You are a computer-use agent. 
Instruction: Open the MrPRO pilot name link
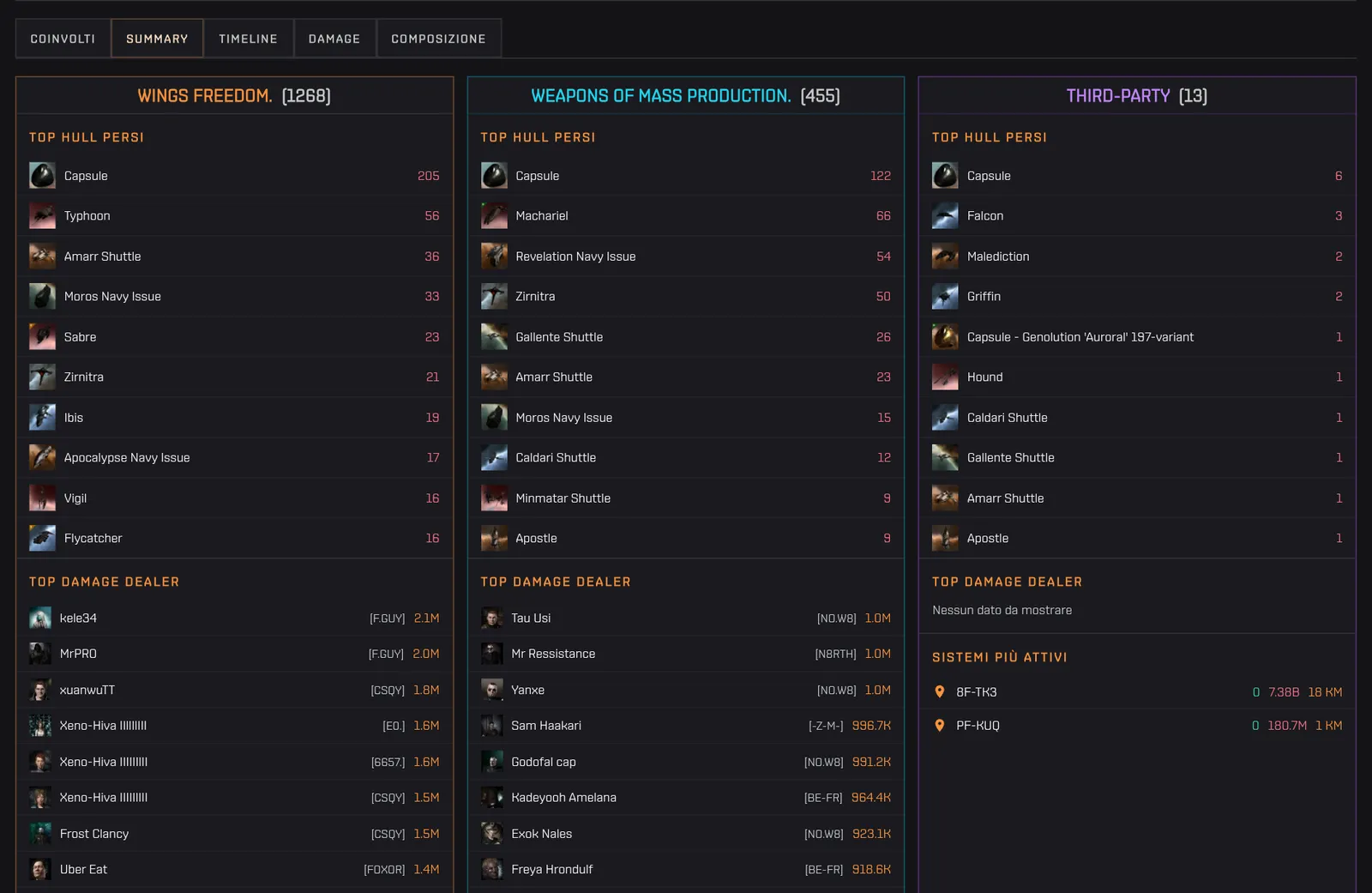point(78,654)
